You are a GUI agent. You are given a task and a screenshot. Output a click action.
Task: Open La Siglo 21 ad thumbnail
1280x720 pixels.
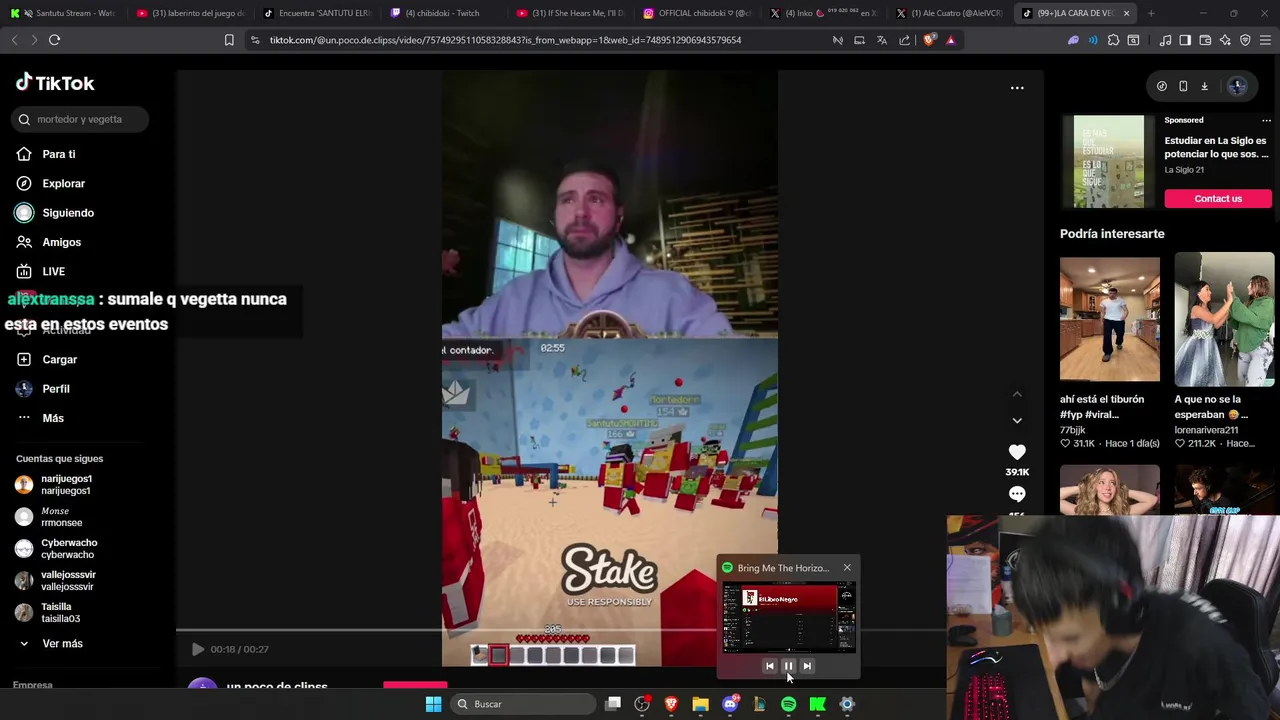(x=1109, y=162)
